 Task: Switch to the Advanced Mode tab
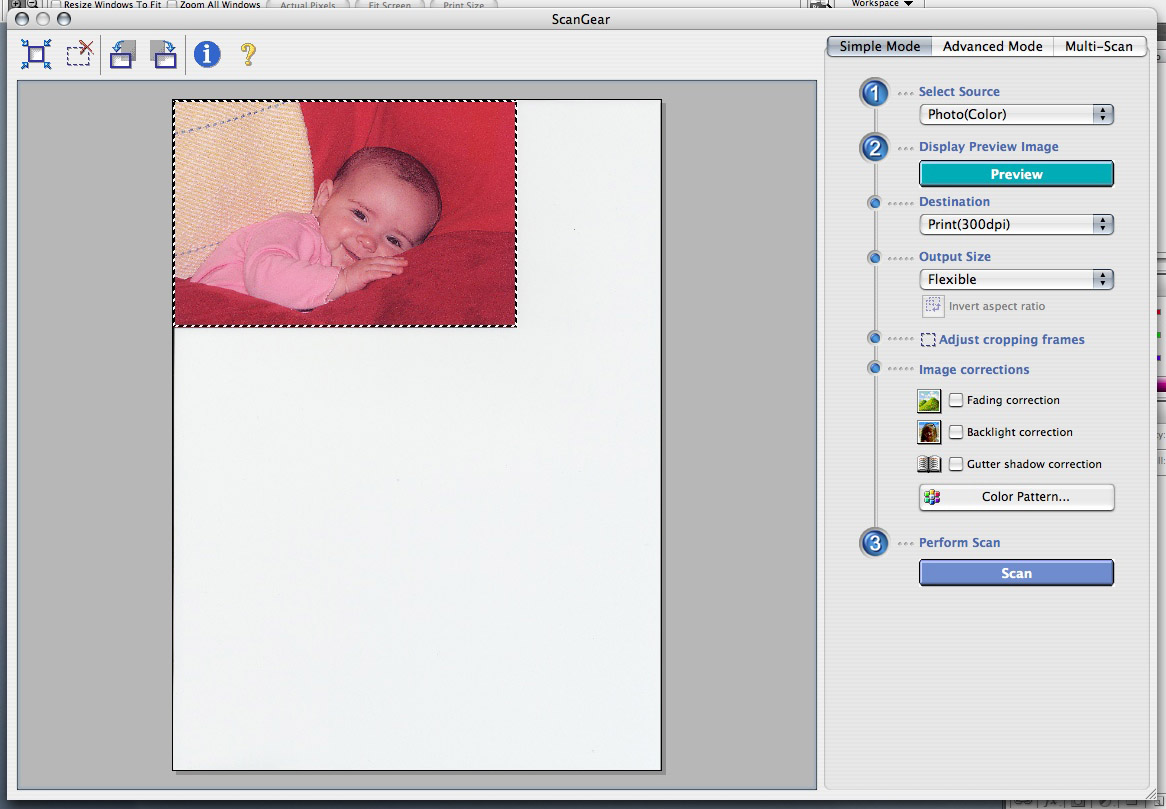(x=992, y=46)
